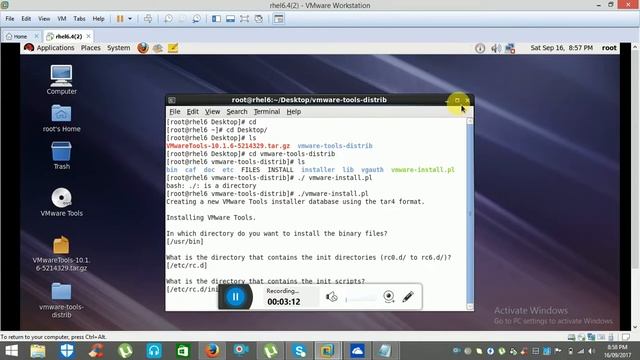
Task: Enter VMware full screen mode
Action: [x=244, y=19]
